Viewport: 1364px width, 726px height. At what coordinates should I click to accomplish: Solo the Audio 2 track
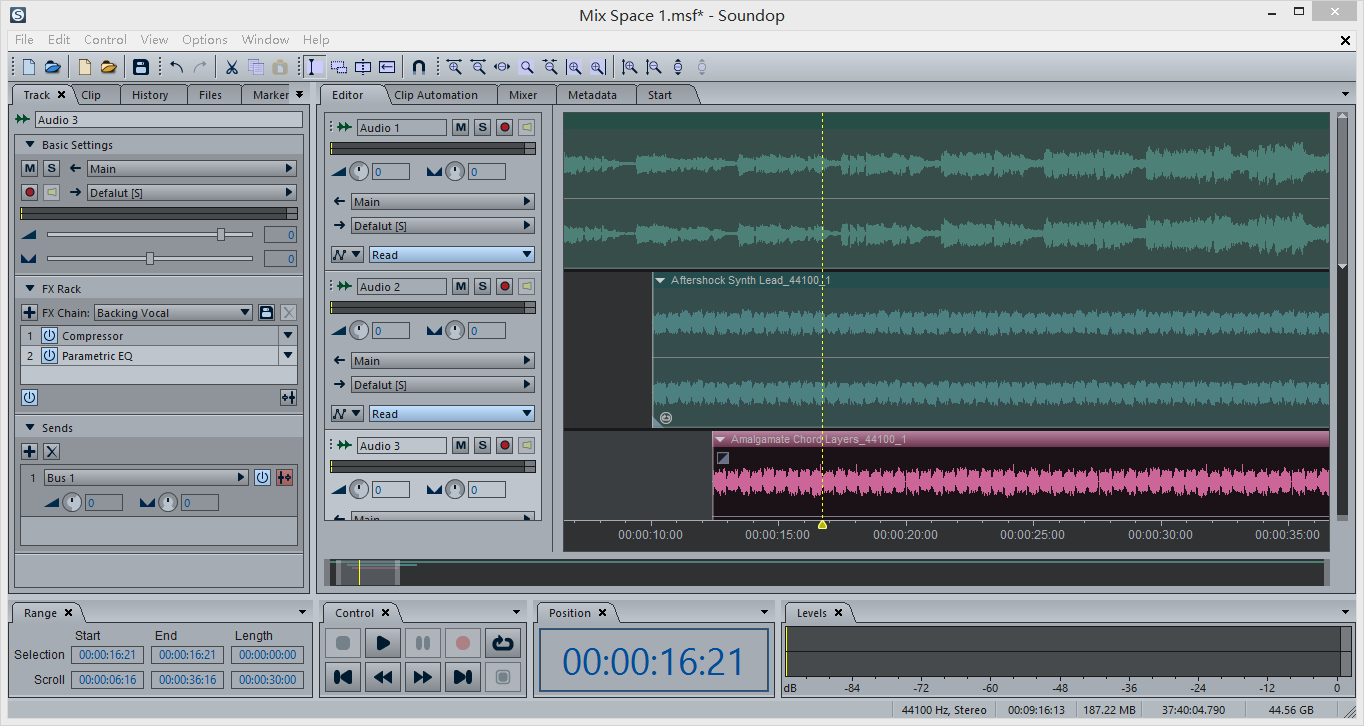(482, 287)
